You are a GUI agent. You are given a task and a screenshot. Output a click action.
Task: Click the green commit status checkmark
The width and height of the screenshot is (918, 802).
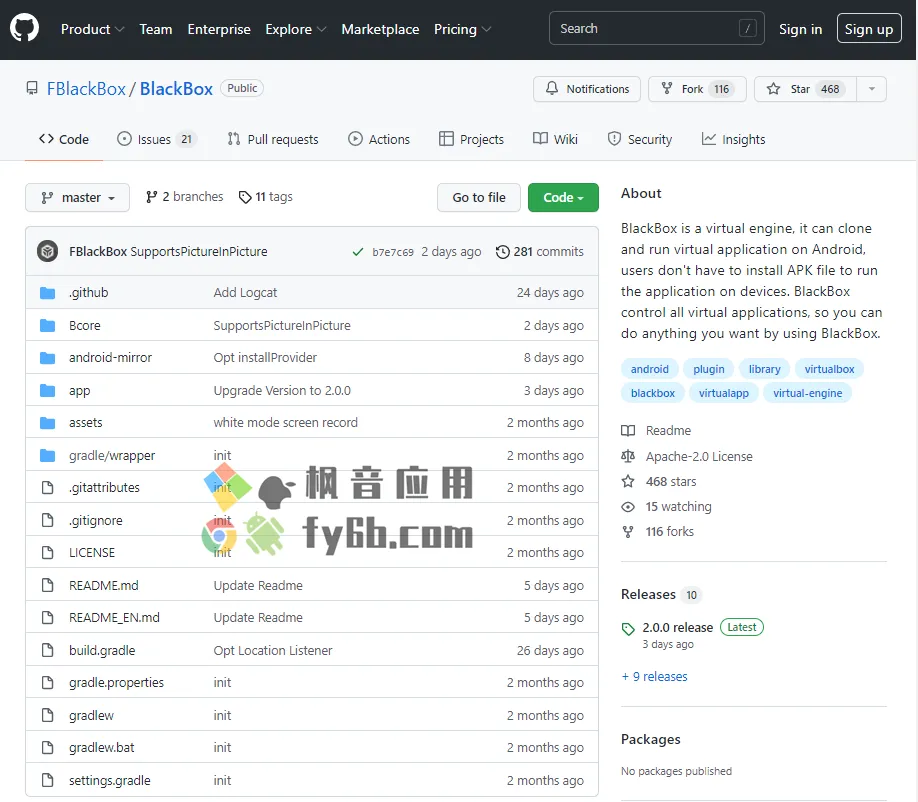pyautogui.click(x=358, y=252)
